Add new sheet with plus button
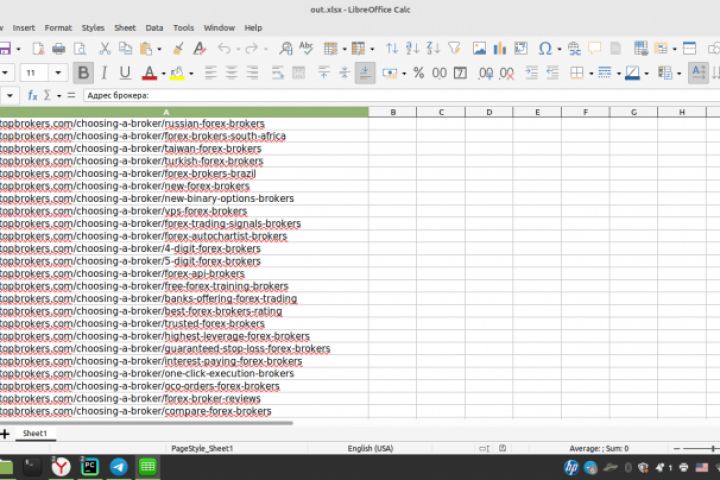The width and height of the screenshot is (720, 480). click(5, 434)
